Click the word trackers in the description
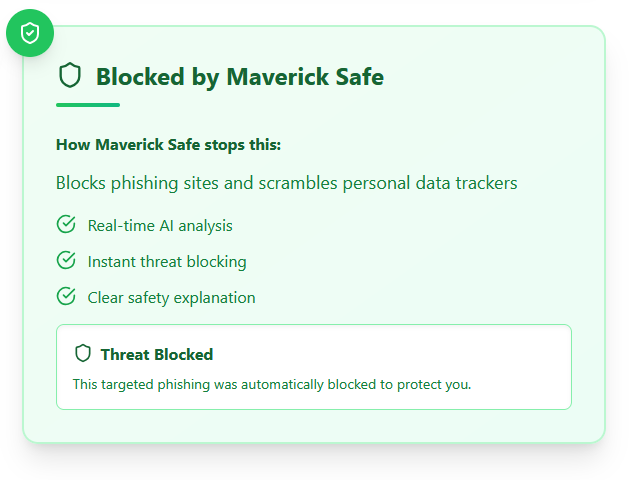This screenshot has width=633, height=480. [x=486, y=183]
